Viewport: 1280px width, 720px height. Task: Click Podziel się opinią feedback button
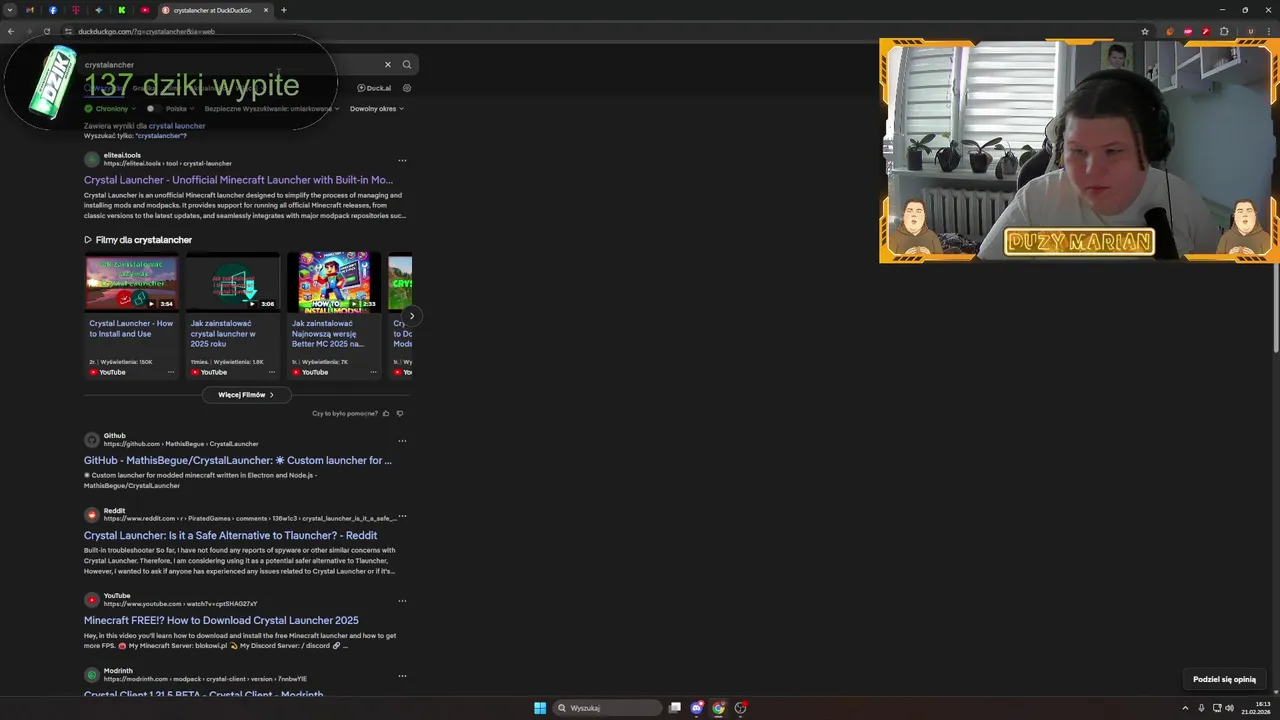(1224, 679)
